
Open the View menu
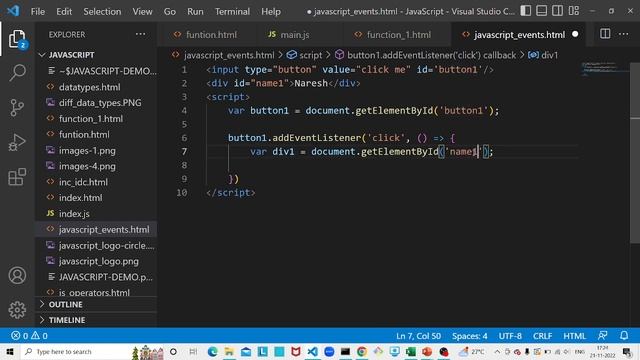[x=142, y=11]
